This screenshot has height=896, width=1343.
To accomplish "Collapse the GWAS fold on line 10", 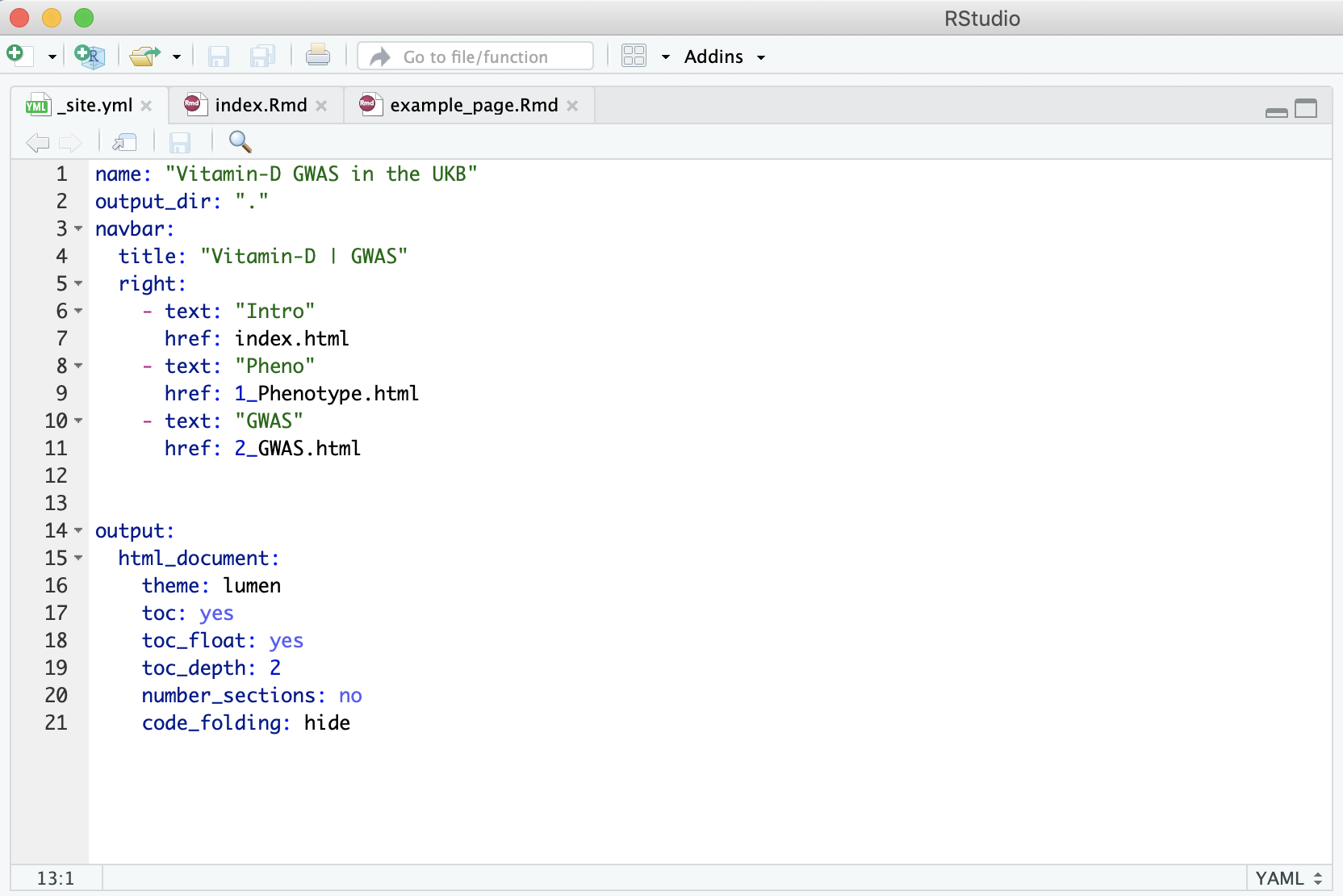I will pos(78,421).
